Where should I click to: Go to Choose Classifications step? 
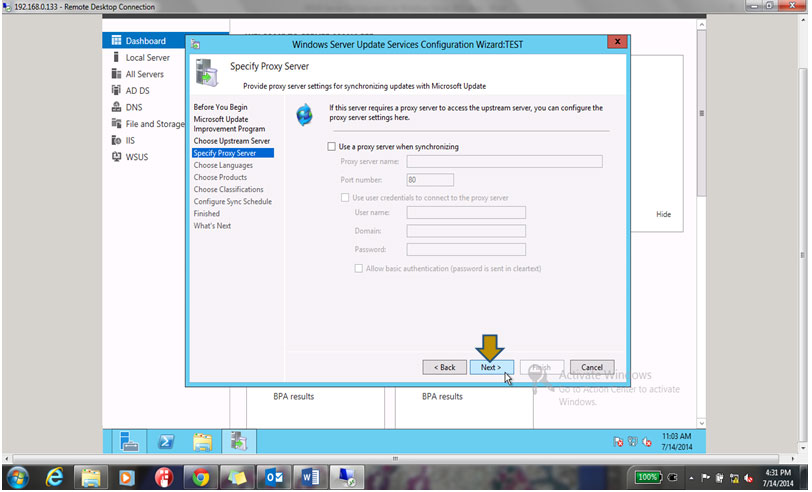click(x=228, y=190)
